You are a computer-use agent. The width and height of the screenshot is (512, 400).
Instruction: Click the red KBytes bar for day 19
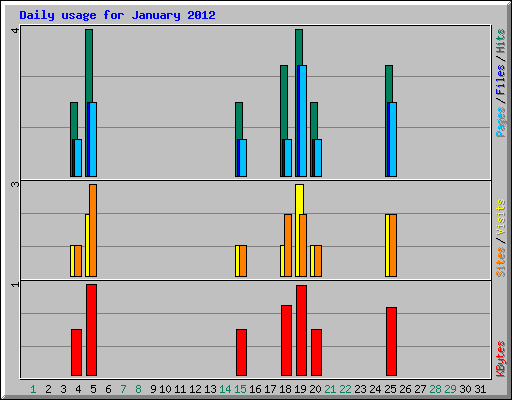tap(301, 330)
